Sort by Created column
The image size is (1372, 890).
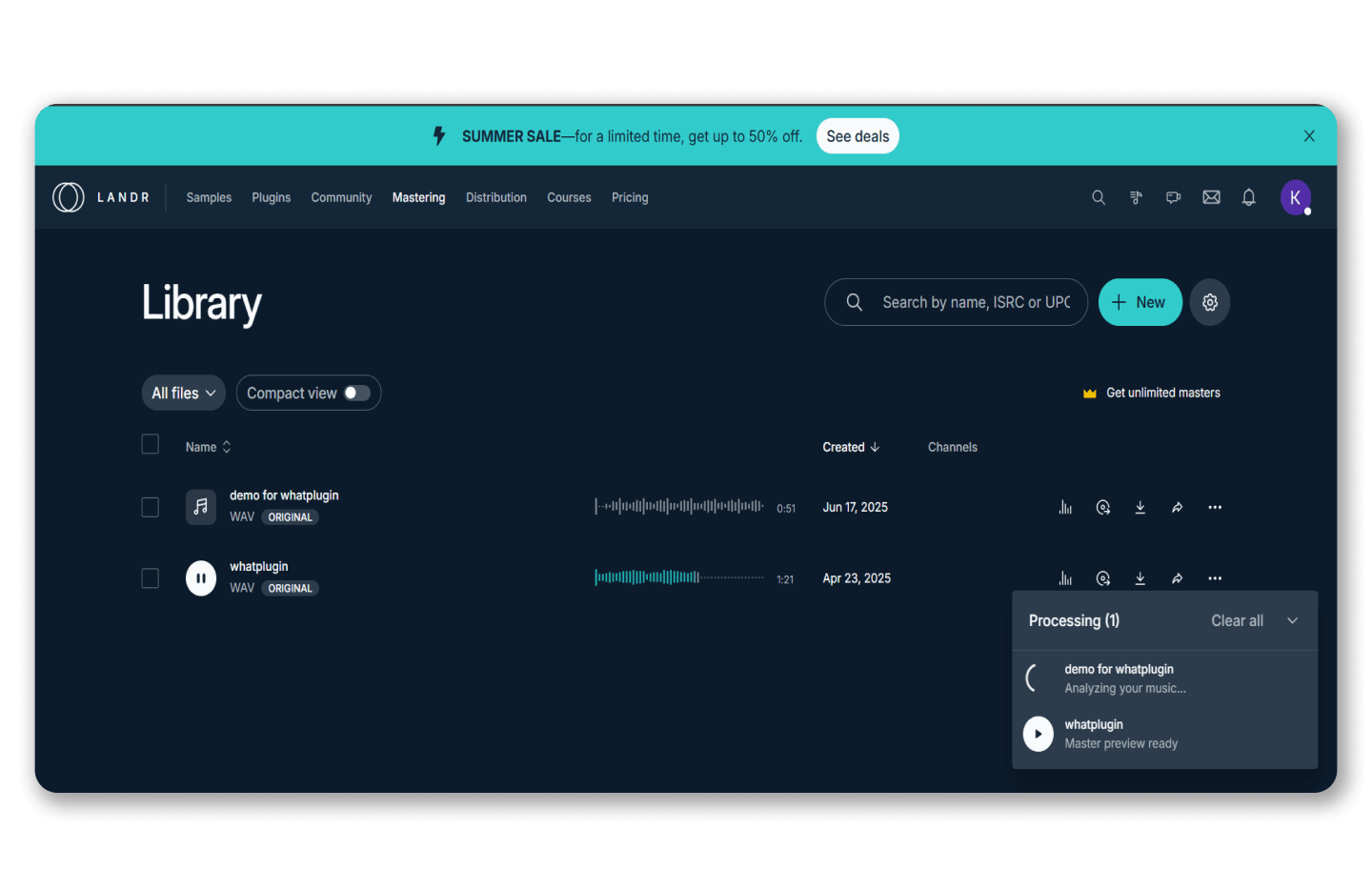851,447
